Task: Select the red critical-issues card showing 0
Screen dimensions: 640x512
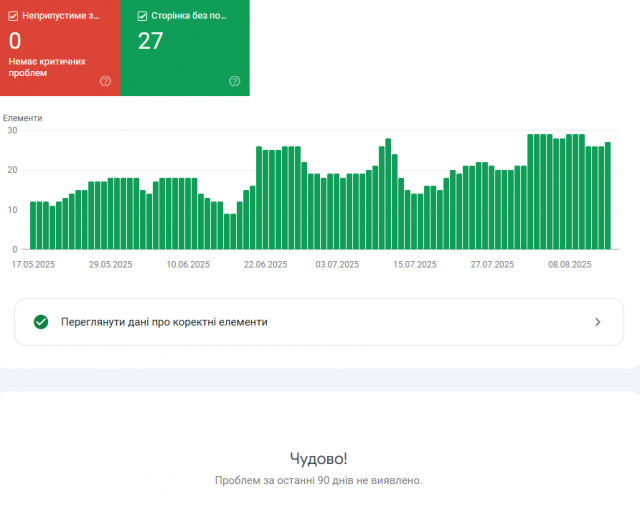Action: [x=60, y=48]
